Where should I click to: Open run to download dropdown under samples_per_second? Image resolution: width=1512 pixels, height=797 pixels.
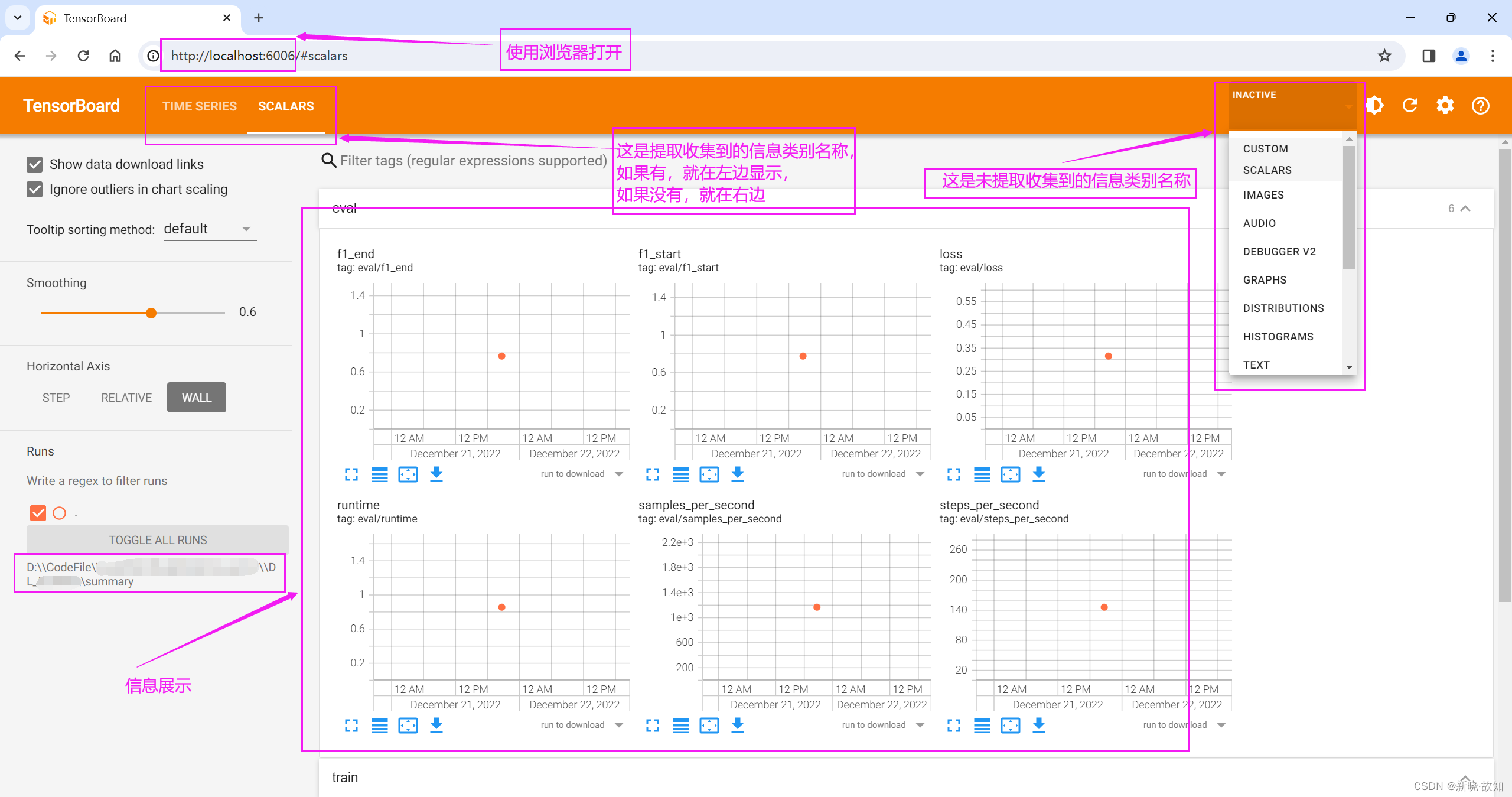coord(885,726)
